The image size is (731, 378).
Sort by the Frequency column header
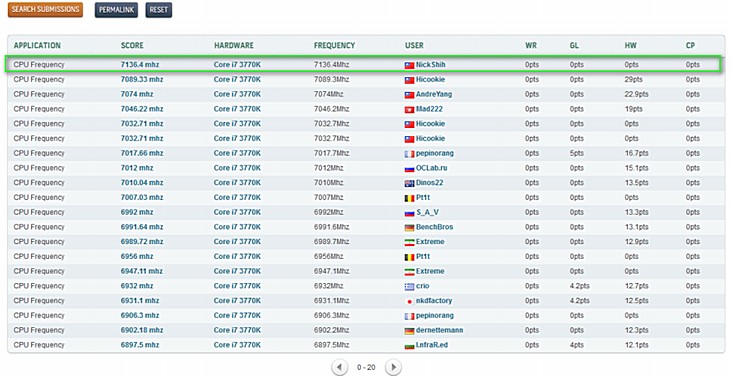pos(334,46)
